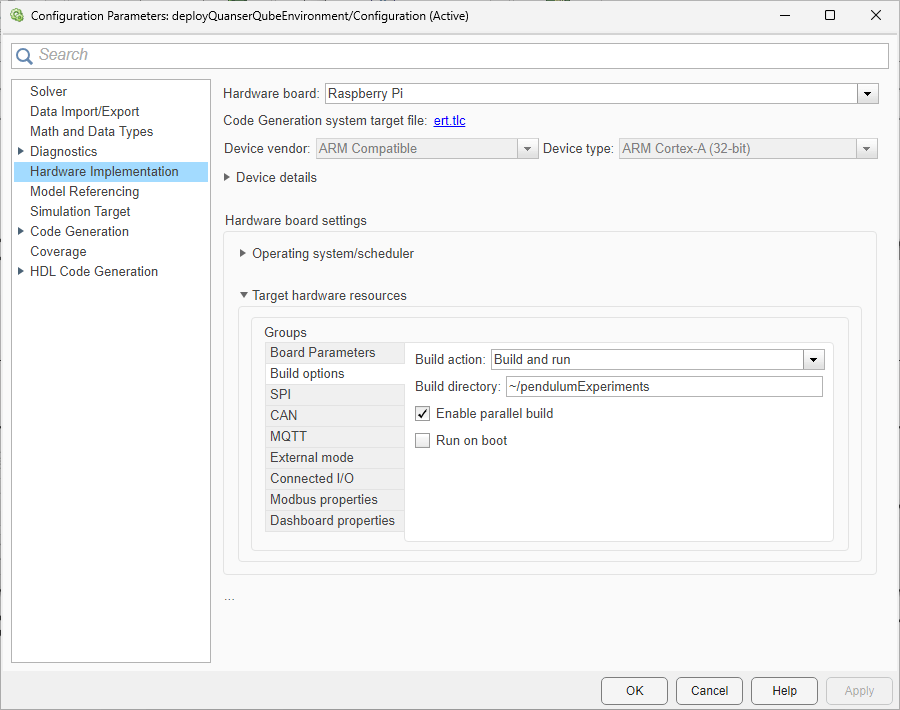Uncheck Enable parallel build
This screenshot has width=900, height=710.
[x=423, y=413]
